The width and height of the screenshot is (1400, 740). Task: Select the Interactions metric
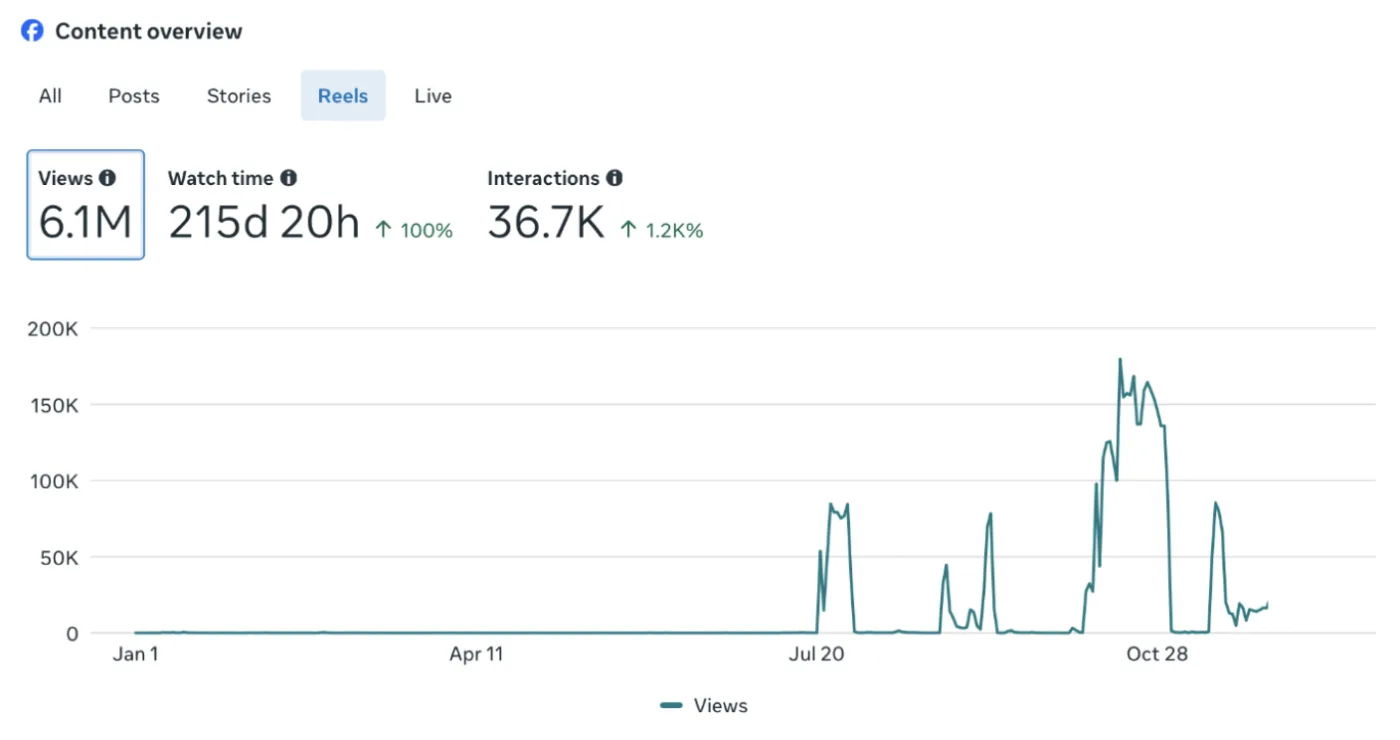tap(595, 205)
